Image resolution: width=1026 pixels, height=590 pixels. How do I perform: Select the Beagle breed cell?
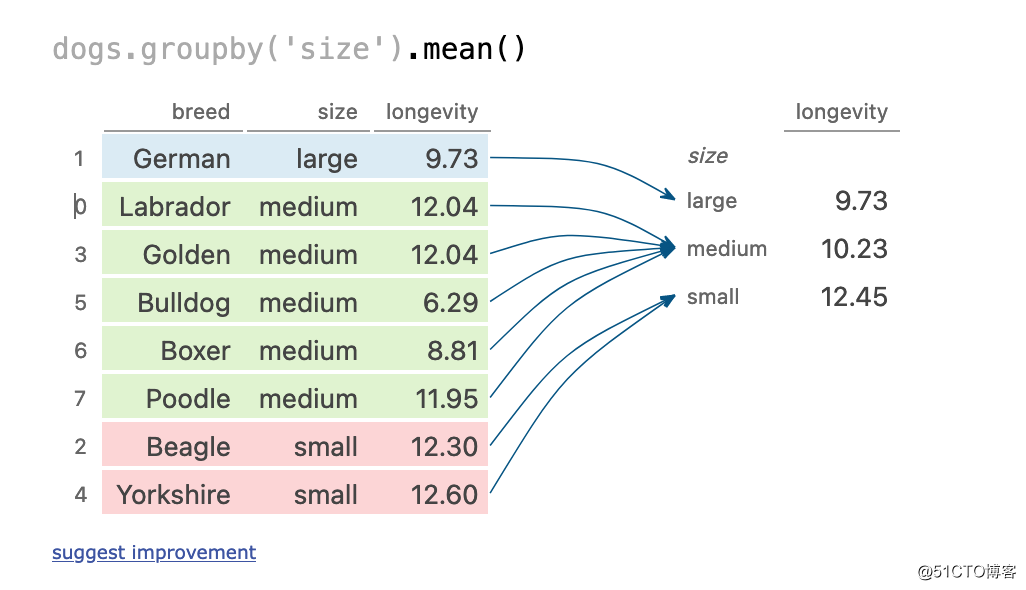[188, 447]
